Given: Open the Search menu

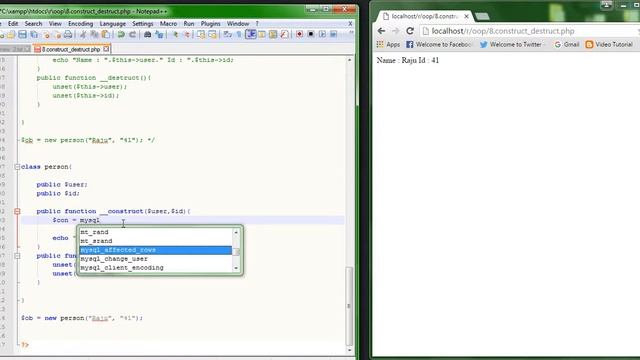Looking at the screenshot, I should [x=33, y=24].
